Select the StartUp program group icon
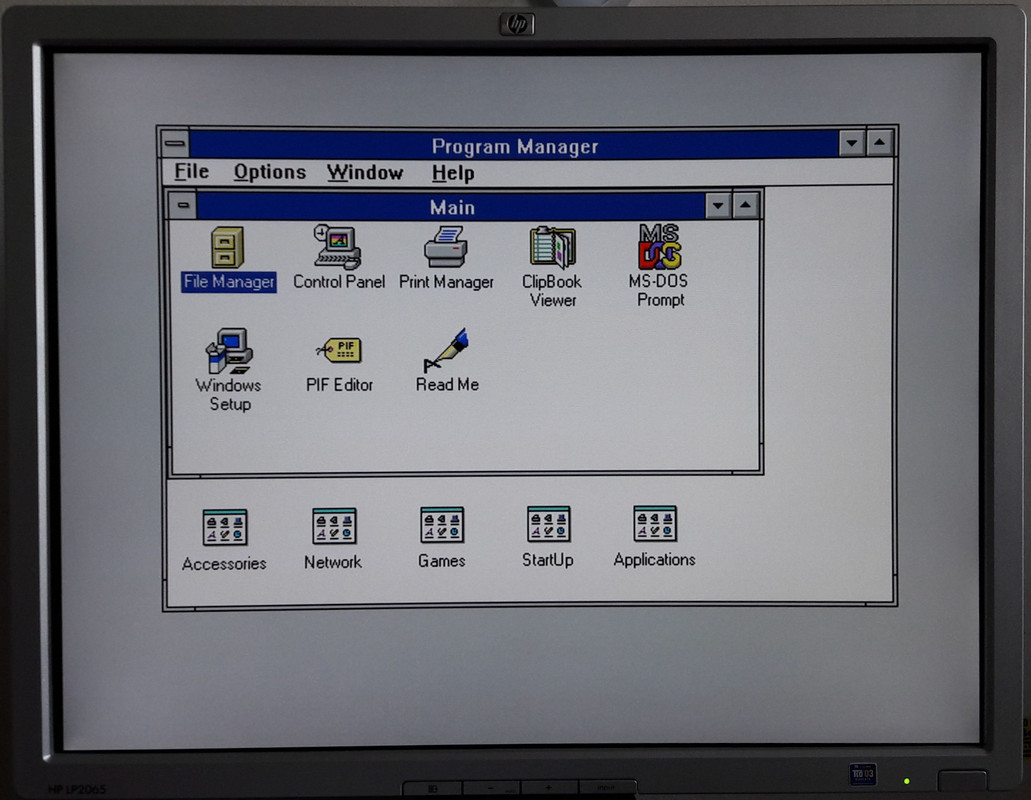Image resolution: width=1031 pixels, height=800 pixels. pos(548,524)
